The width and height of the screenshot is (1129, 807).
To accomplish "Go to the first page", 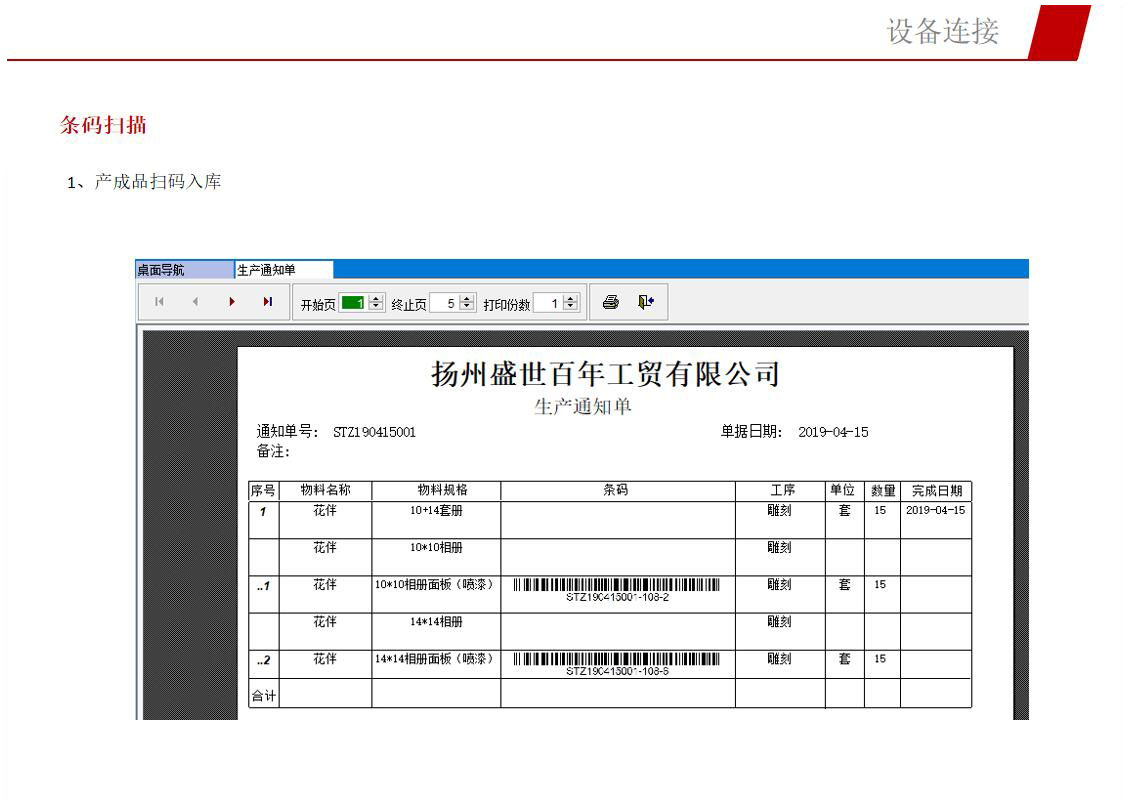I will [159, 302].
